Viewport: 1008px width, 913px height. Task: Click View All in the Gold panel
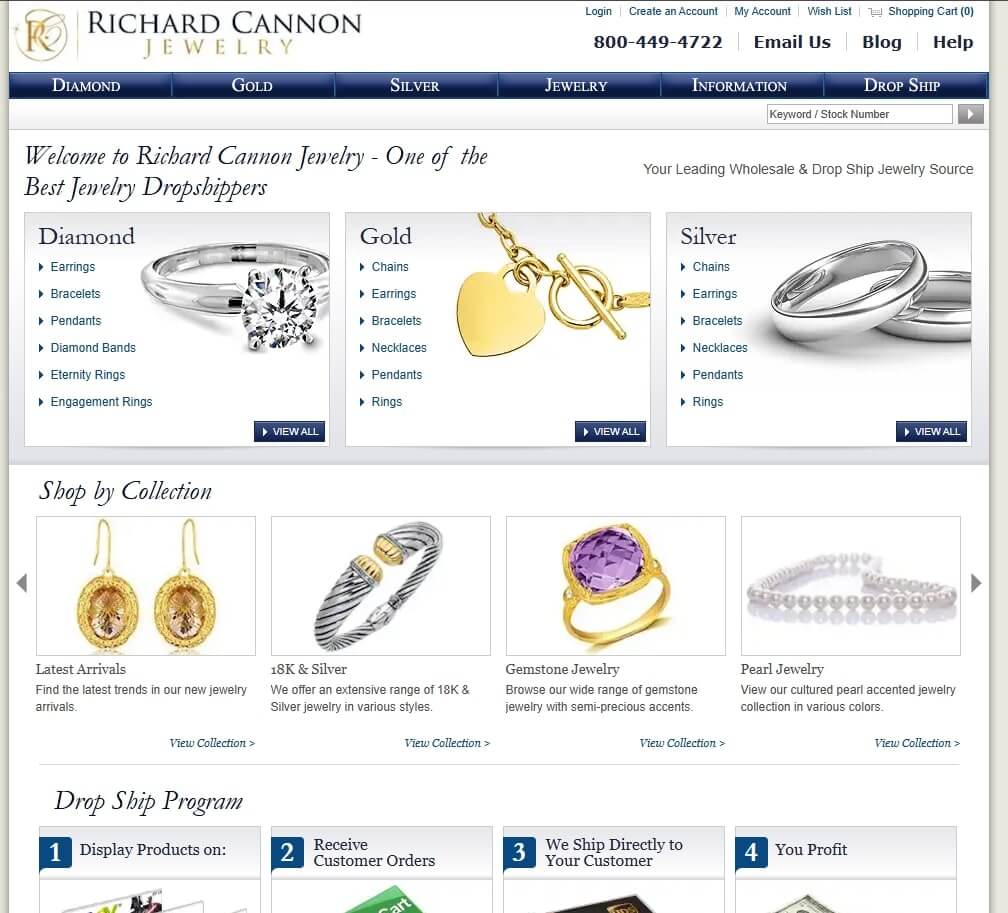pyautogui.click(x=610, y=431)
